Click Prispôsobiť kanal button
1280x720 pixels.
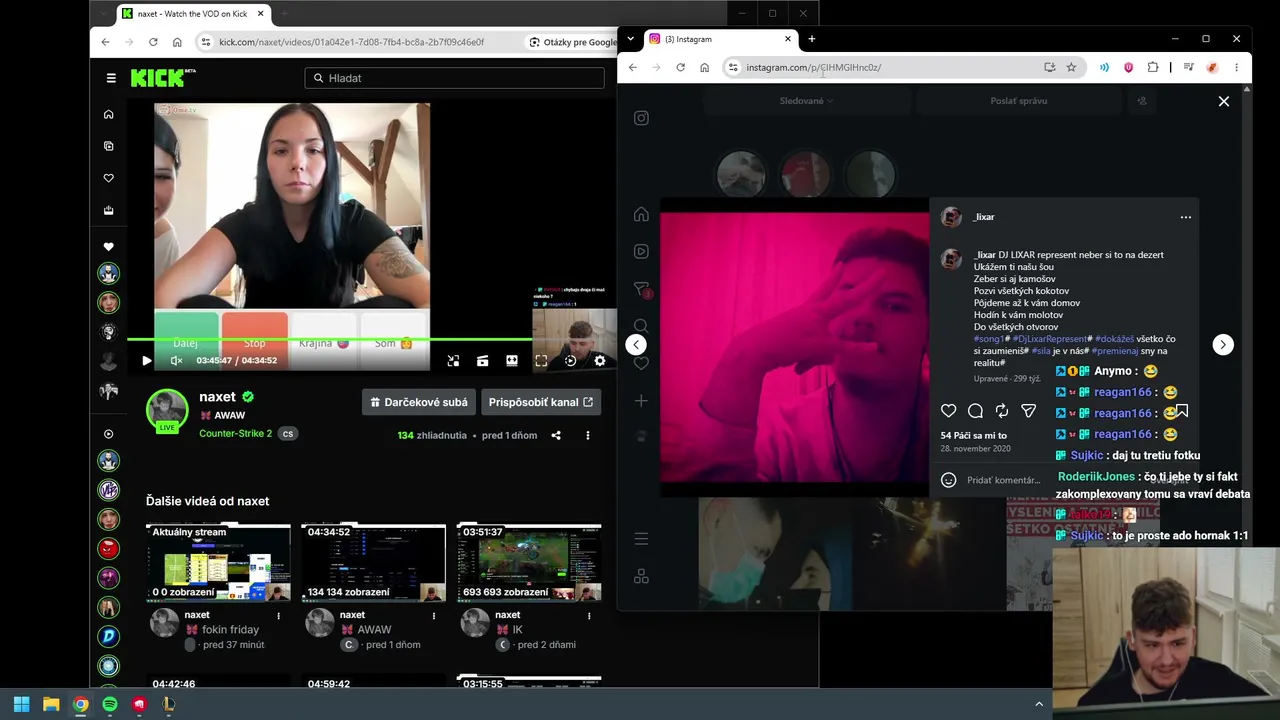click(x=541, y=402)
